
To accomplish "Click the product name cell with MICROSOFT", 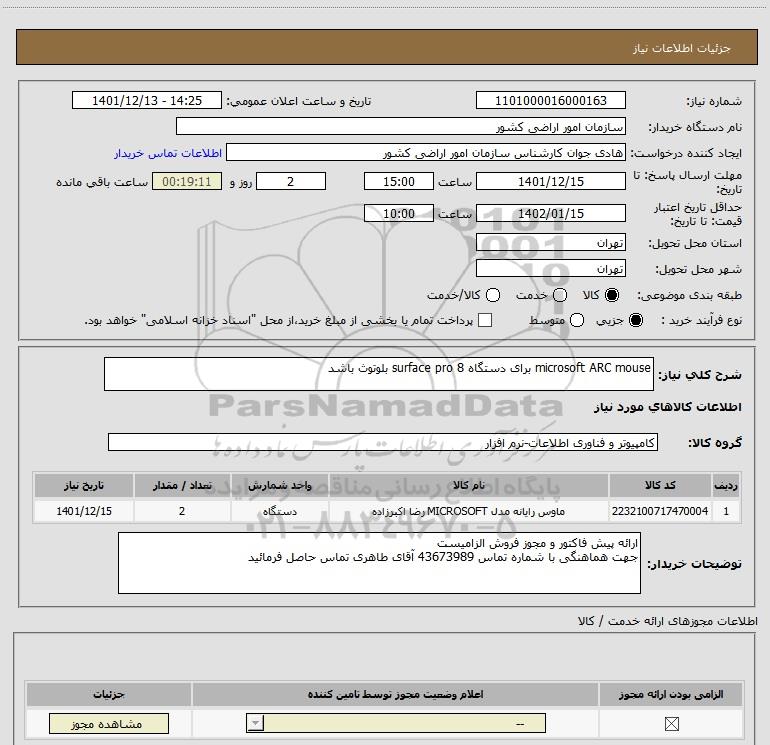I will pos(468,511).
